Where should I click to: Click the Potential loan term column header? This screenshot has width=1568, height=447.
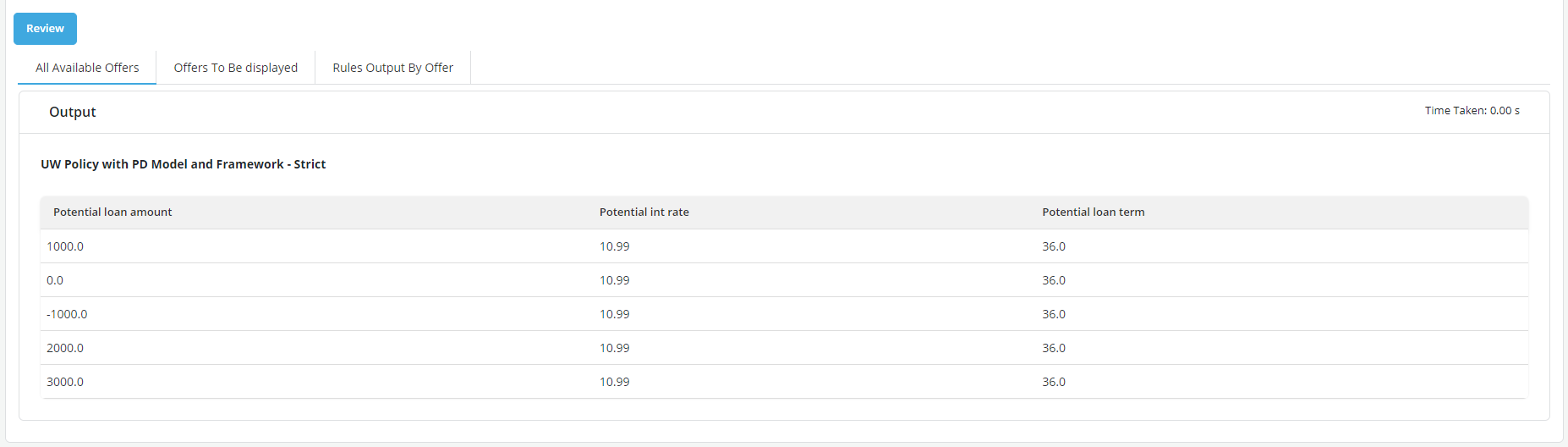click(1093, 212)
